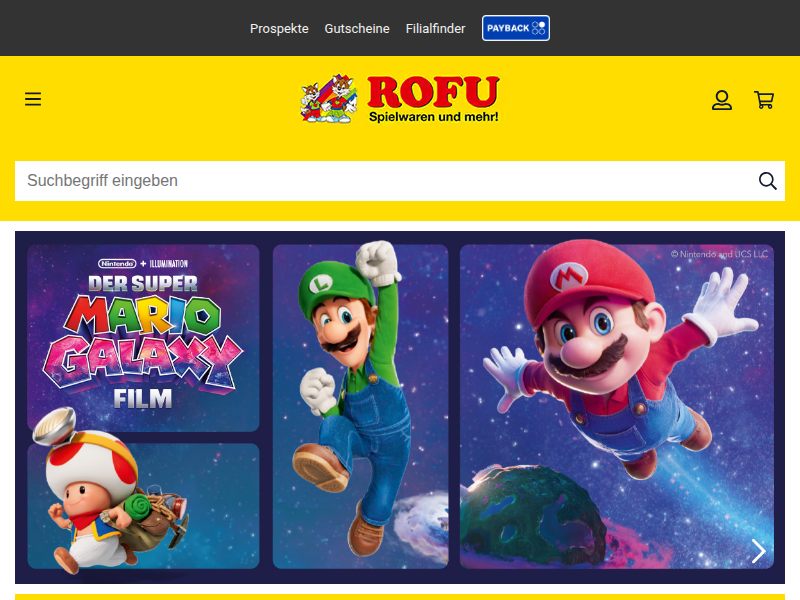Screen dimensions: 800x600
Task: Open the Filialfinder store locator
Action: 435,29
